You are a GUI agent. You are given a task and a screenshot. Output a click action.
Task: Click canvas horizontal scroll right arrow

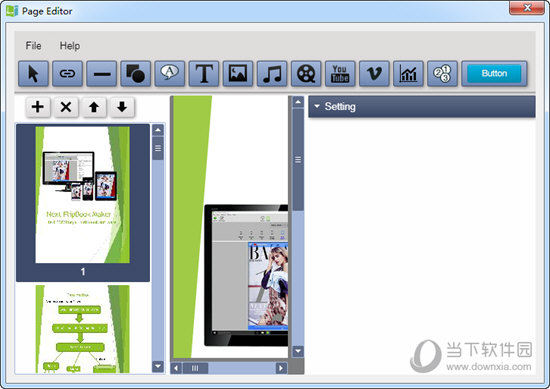(x=281, y=368)
